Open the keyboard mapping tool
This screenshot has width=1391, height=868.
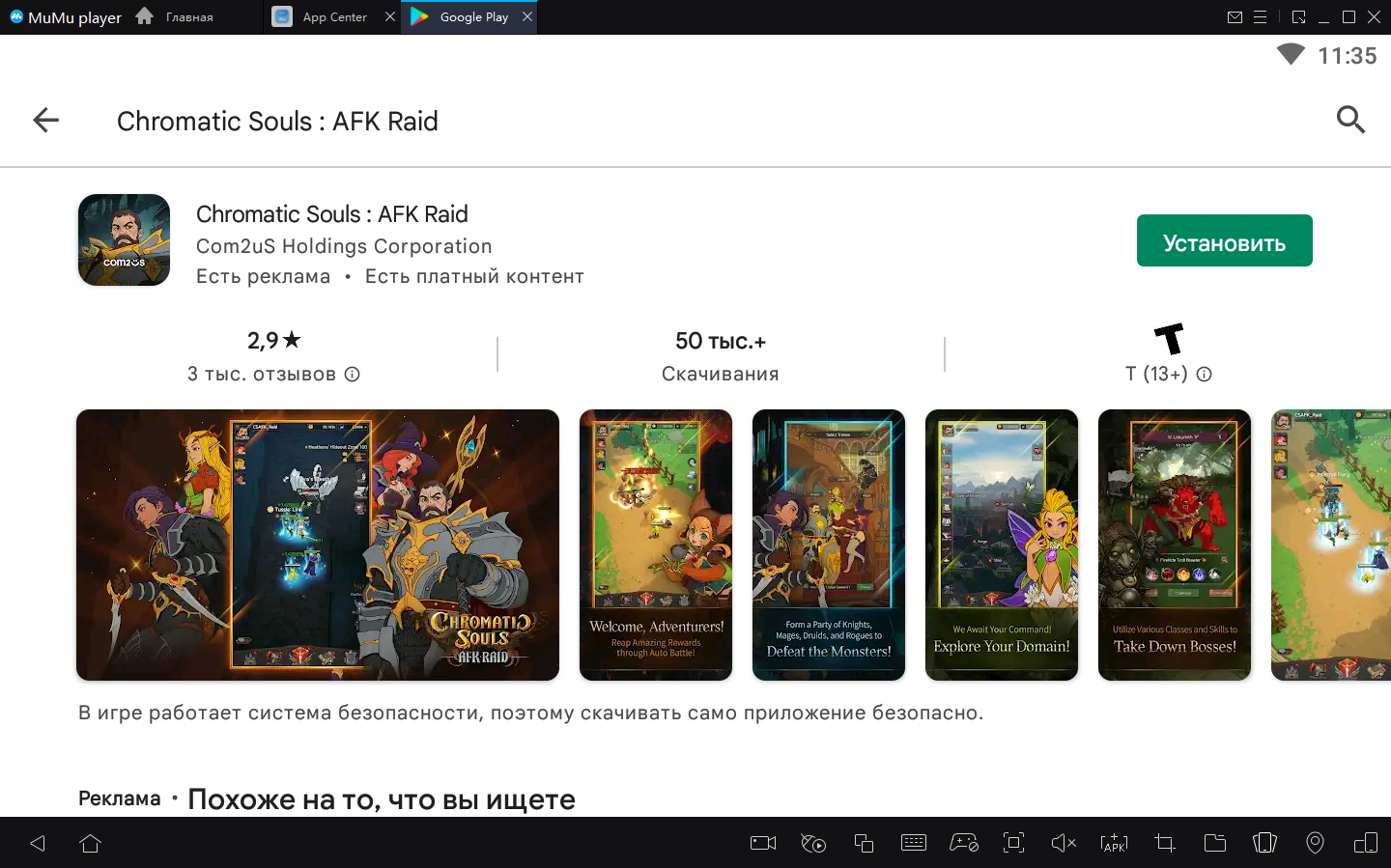tap(913, 843)
